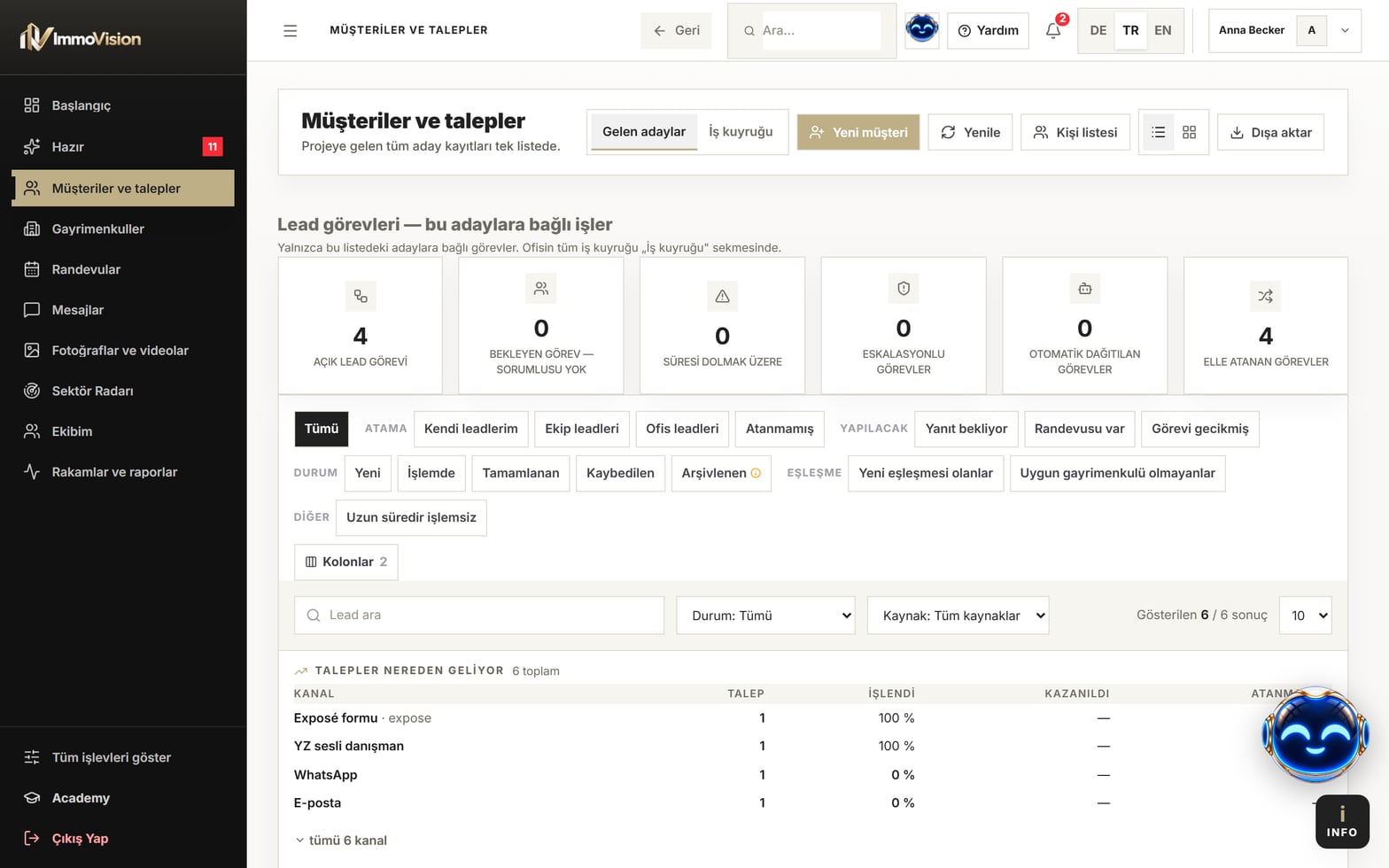Open the Kaynak: Tüm kaynaklar dropdown

point(958,616)
